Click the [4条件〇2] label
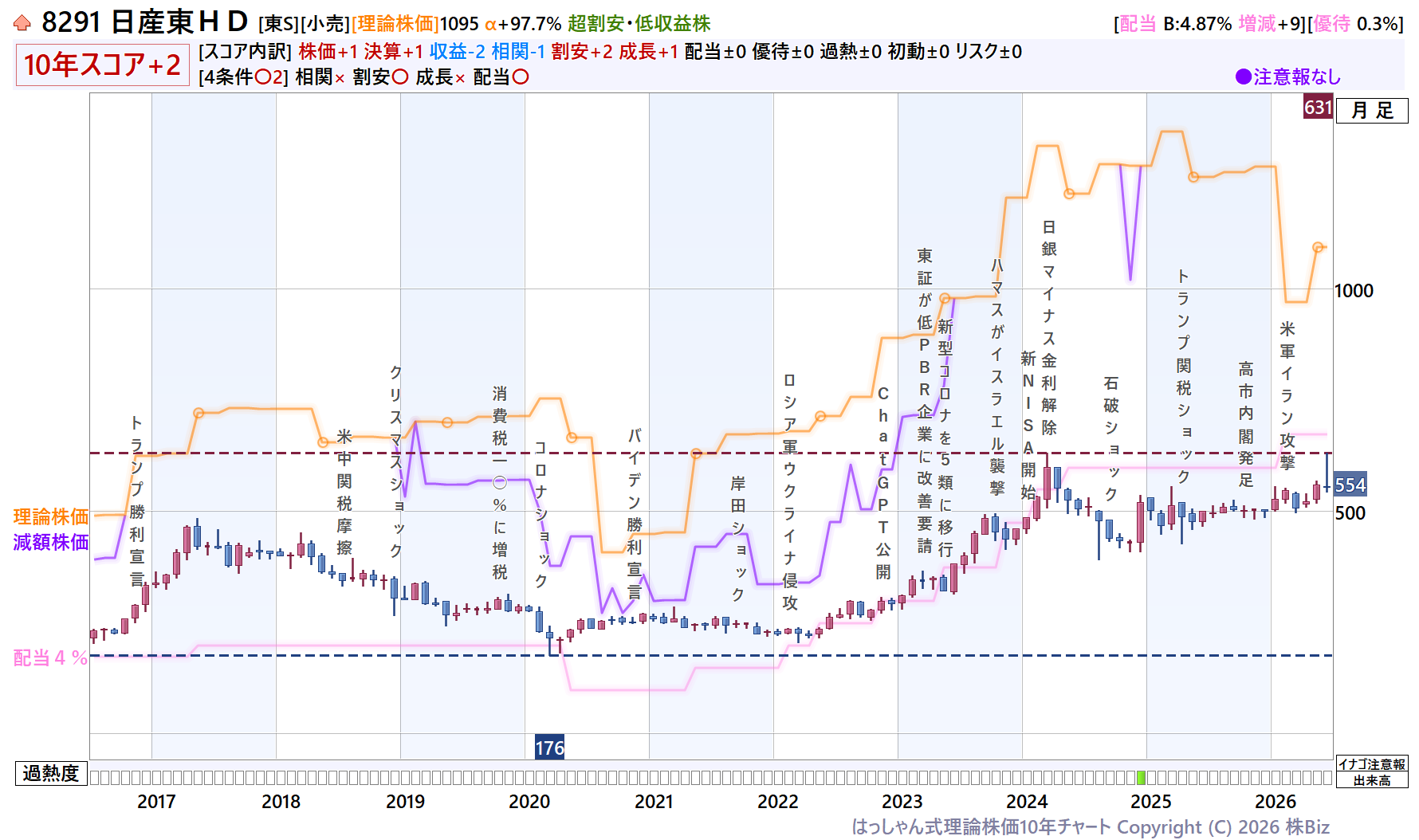This screenshot has height=840, width=1419. [243, 77]
